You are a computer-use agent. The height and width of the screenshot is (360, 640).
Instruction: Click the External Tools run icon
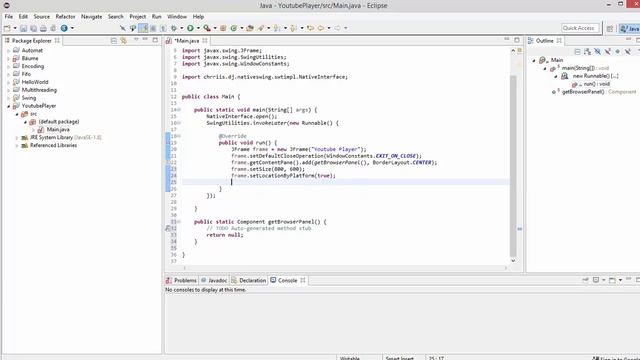[x=207, y=28]
